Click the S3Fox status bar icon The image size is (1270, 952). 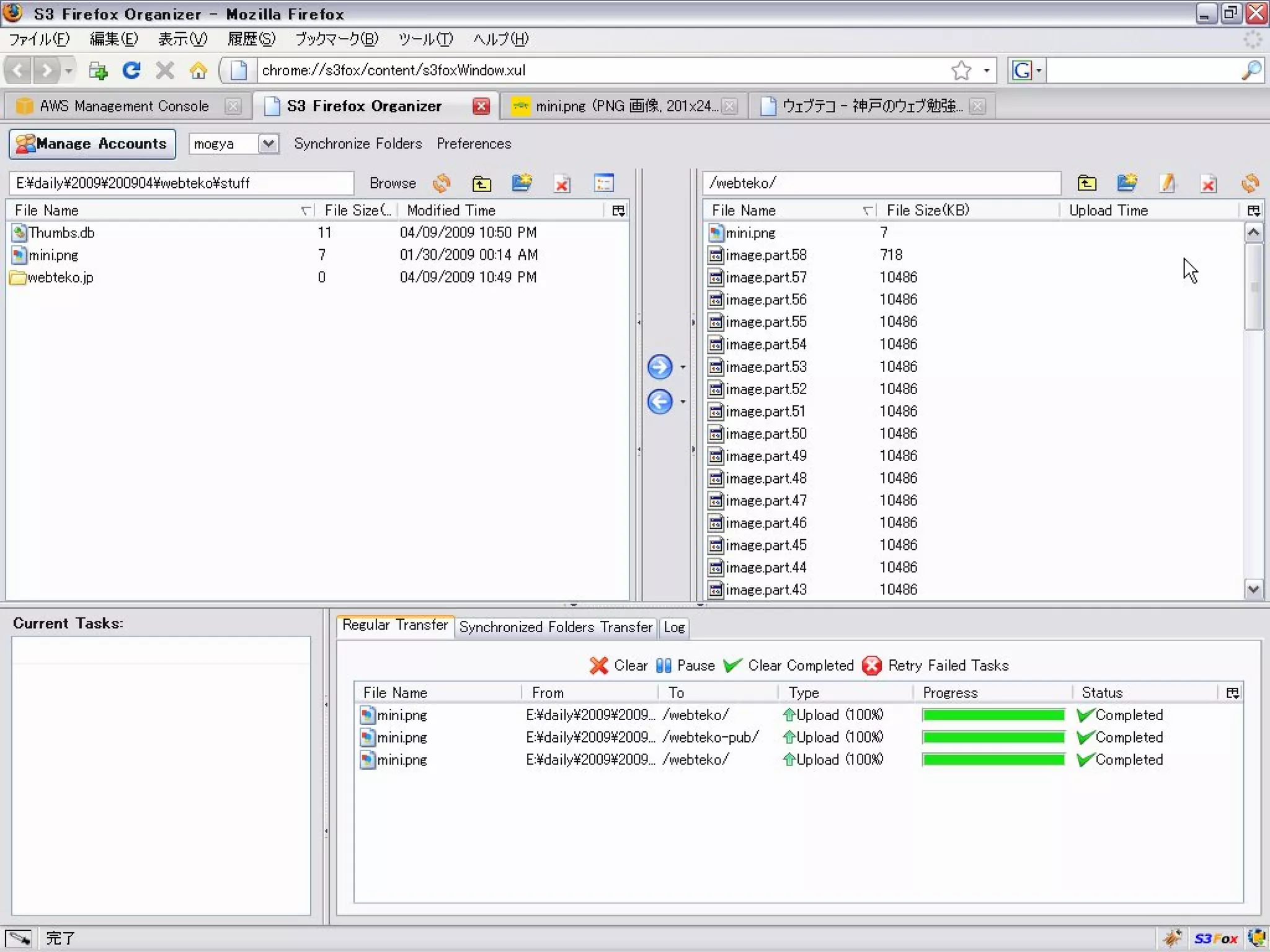coord(1215,939)
